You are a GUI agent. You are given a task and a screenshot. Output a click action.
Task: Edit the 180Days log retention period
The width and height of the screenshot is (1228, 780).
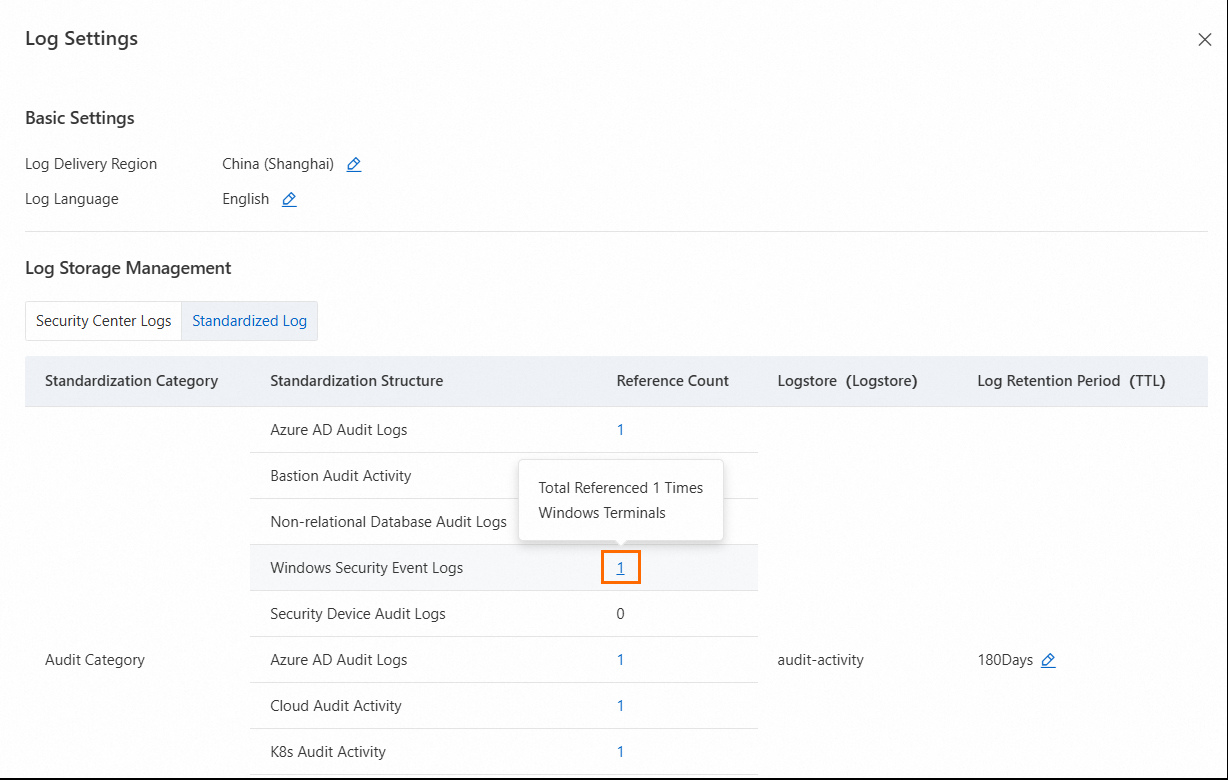[1048, 660]
